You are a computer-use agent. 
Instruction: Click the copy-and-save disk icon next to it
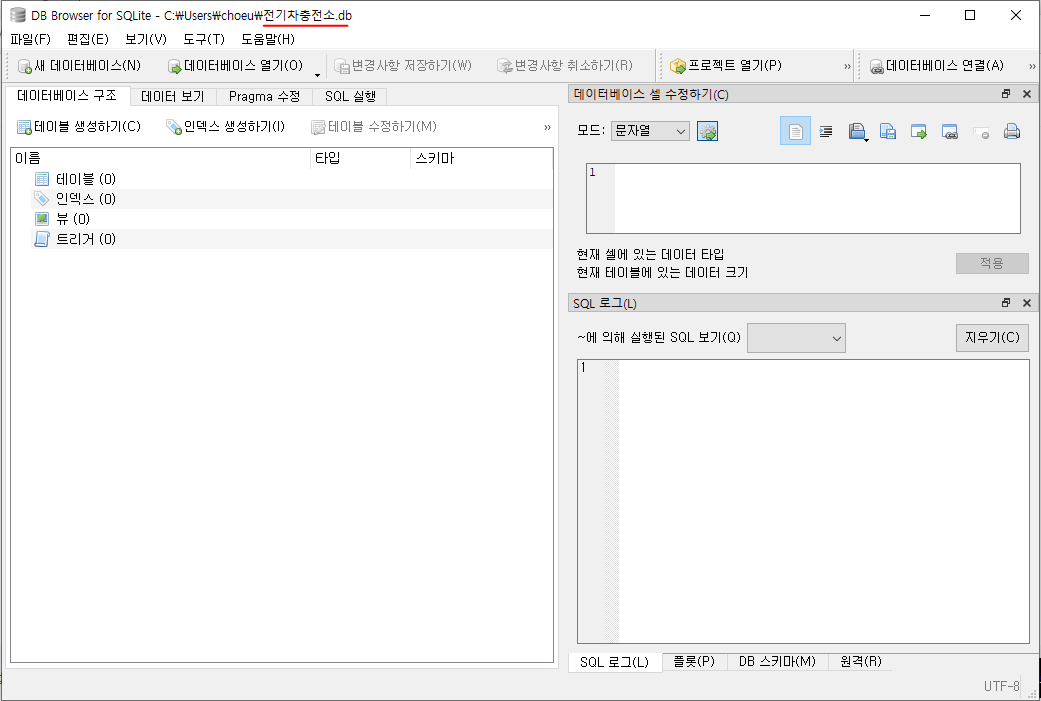click(888, 131)
